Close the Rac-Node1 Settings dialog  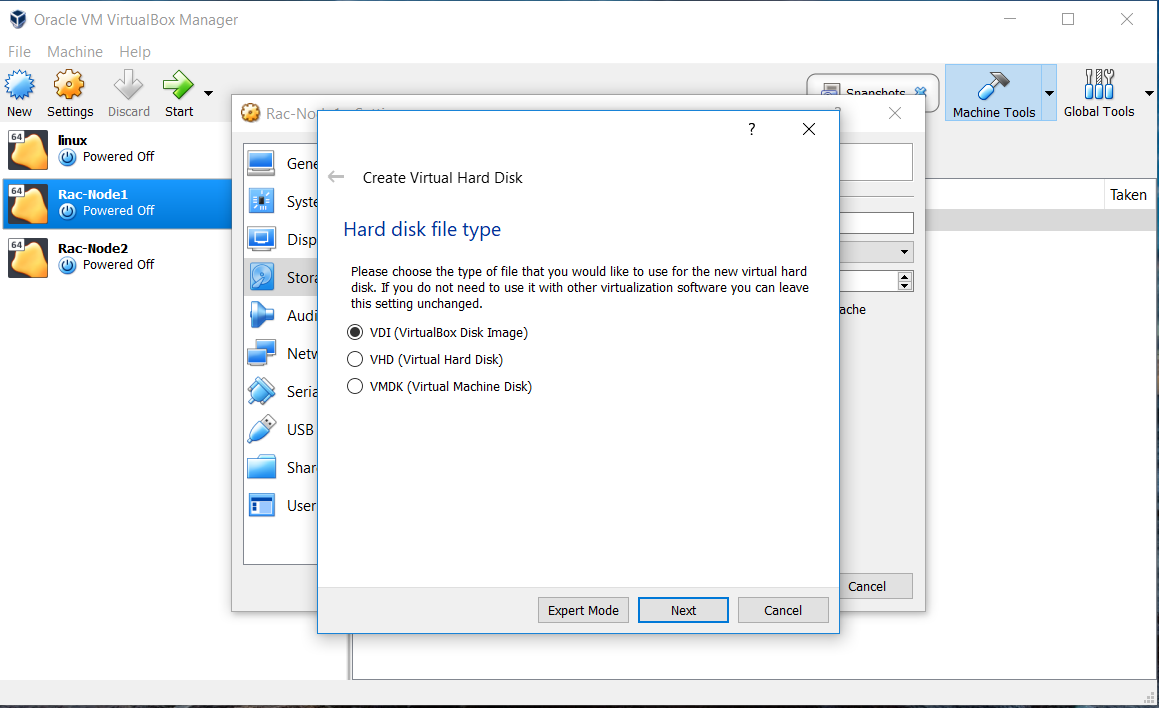pos(894,113)
